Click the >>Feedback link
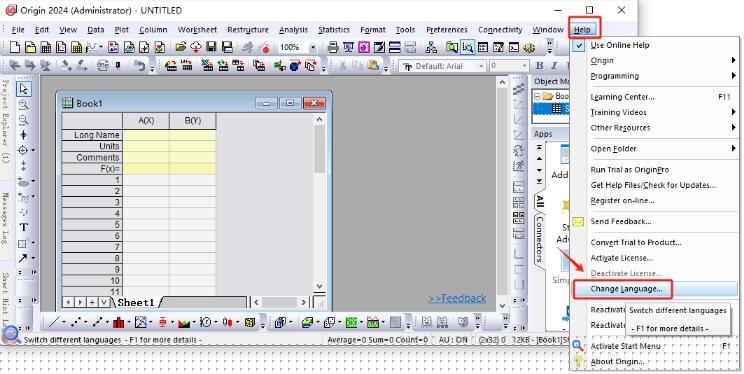This screenshot has height=374, width=744. pos(457,298)
